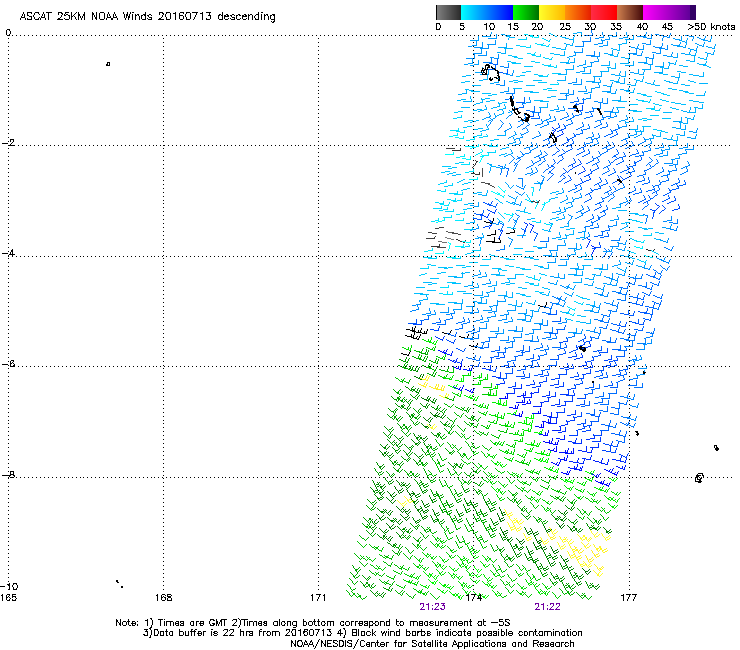Click the '40' label under the color scale

642,27
